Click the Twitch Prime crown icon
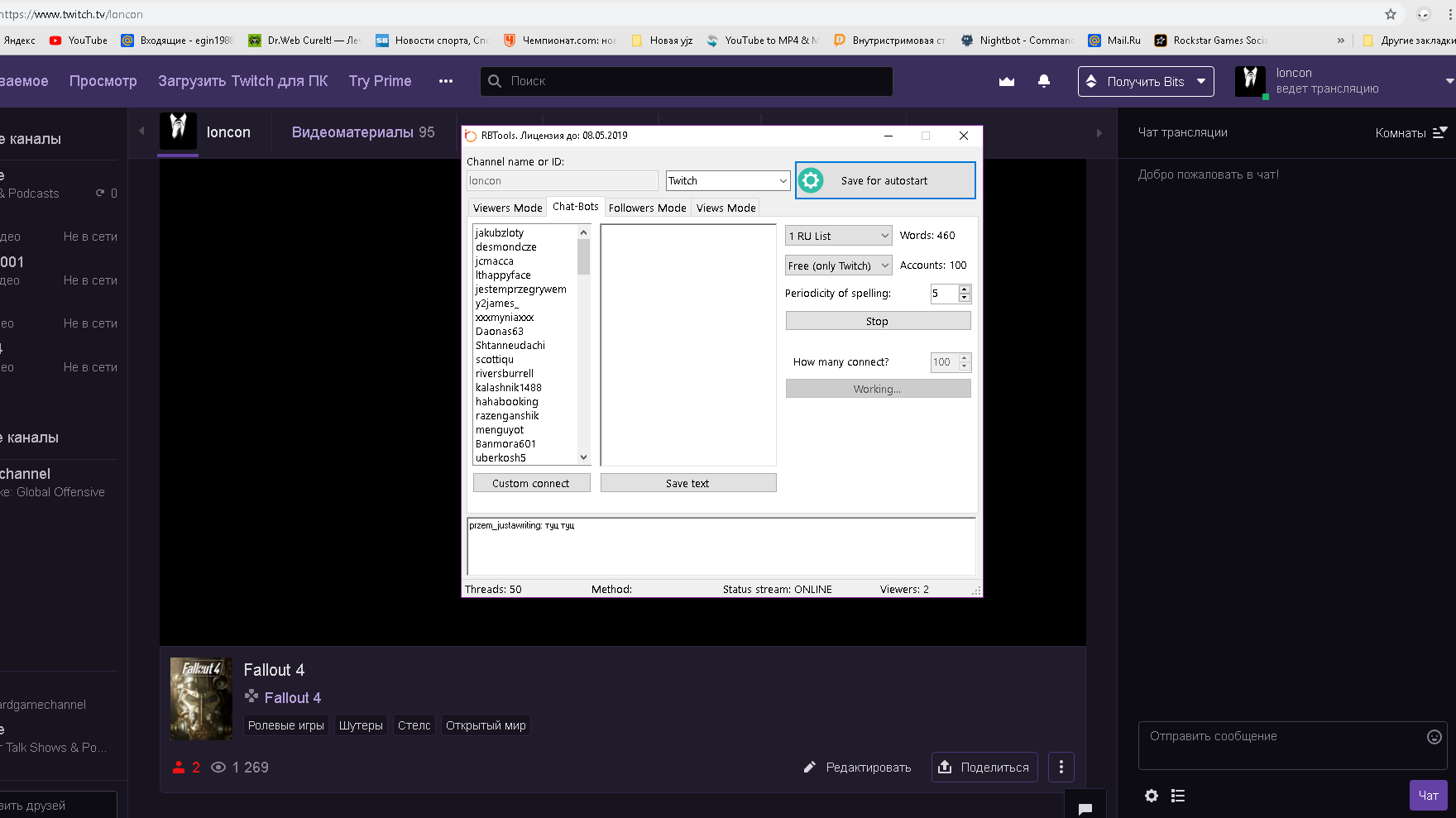This screenshot has width=1456, height=818. [1007, 81]
